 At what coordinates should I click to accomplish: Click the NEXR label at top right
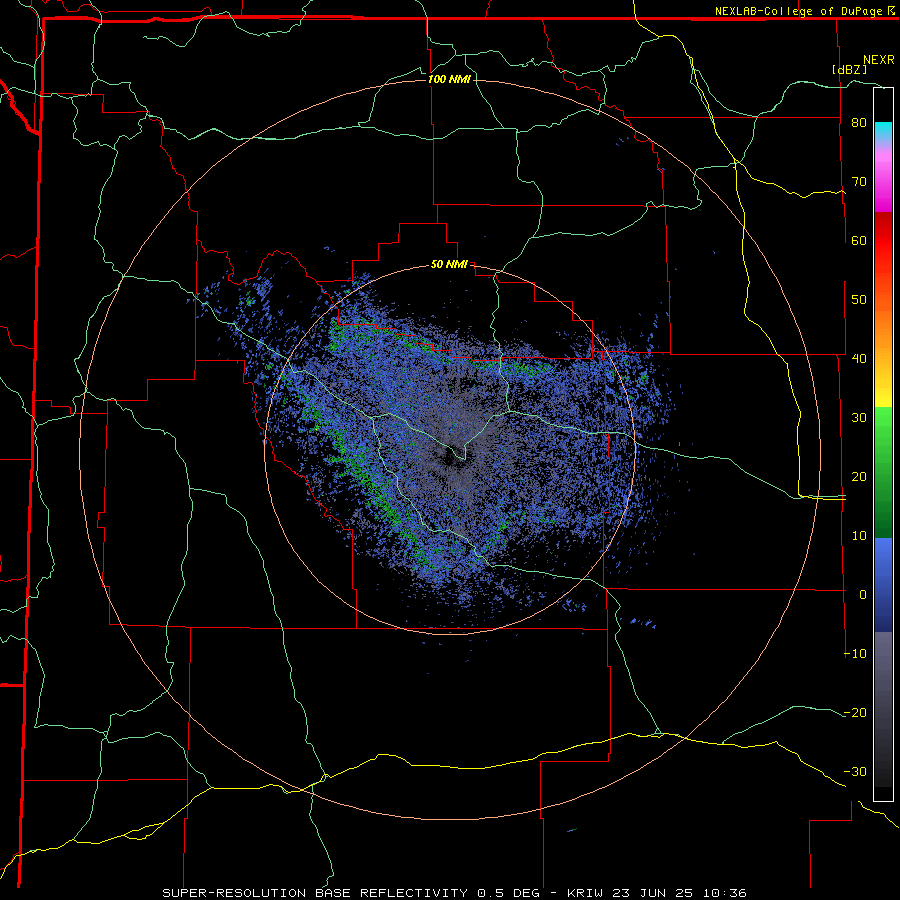coord(879,60)
